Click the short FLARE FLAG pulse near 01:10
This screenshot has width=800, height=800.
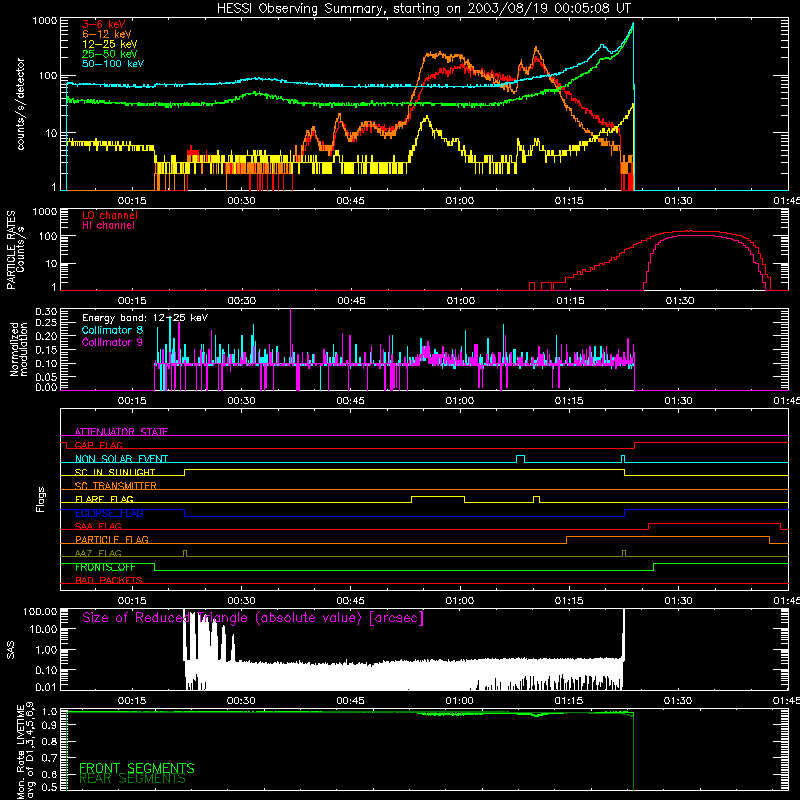[x=536, y=498]
